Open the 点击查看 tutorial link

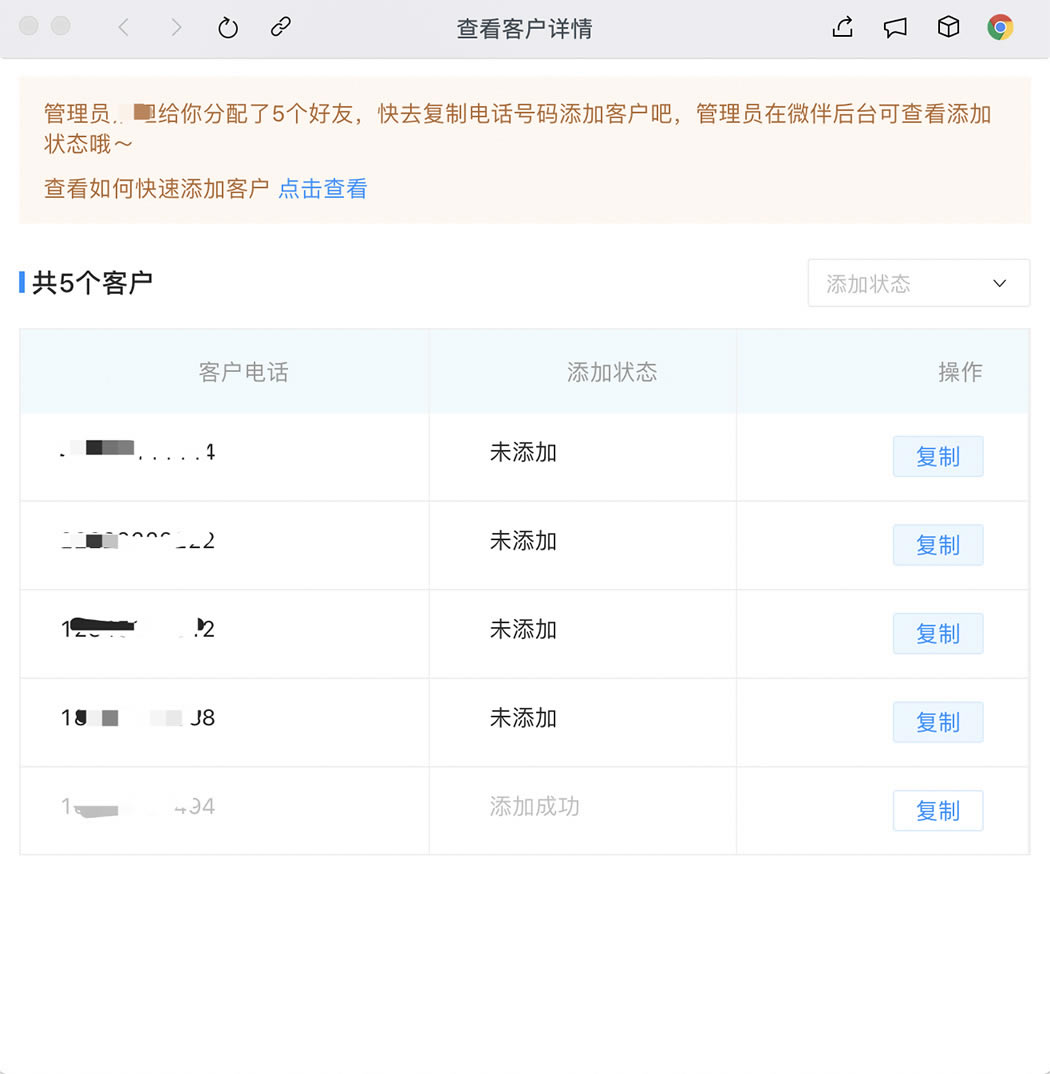click(322, 189)
